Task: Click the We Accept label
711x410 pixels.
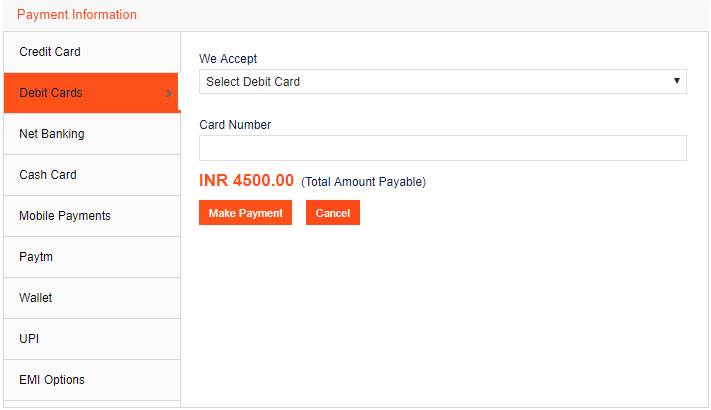Action: click(228, 59)
